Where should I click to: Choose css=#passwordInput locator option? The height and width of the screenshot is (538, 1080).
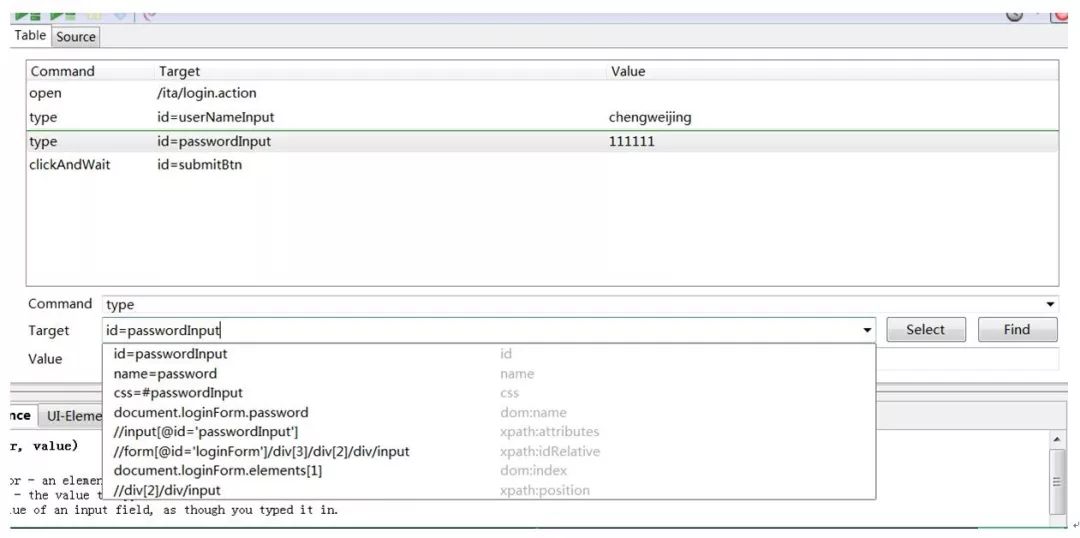489,393
